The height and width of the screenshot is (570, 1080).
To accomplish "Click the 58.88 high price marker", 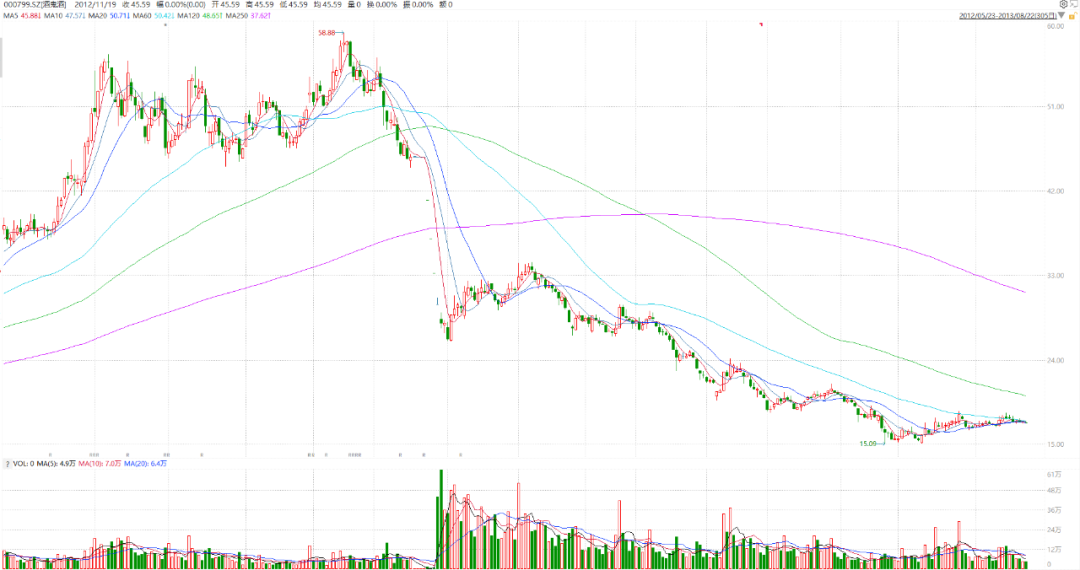I will pos(327,33).
